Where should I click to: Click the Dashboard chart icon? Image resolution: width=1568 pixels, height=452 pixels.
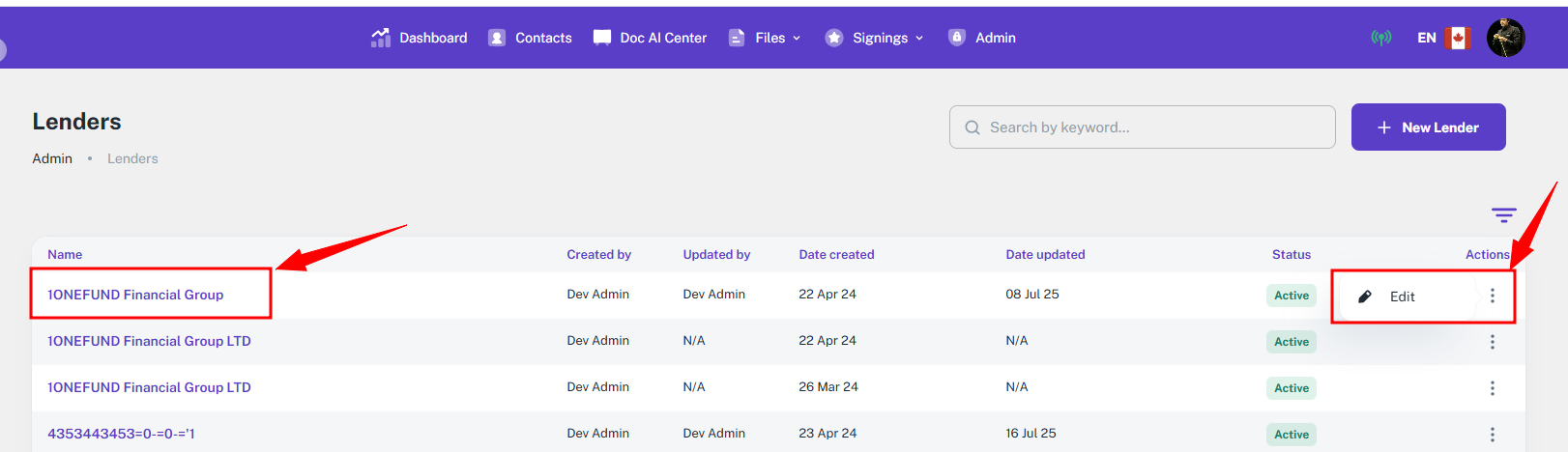coord(380,38)
